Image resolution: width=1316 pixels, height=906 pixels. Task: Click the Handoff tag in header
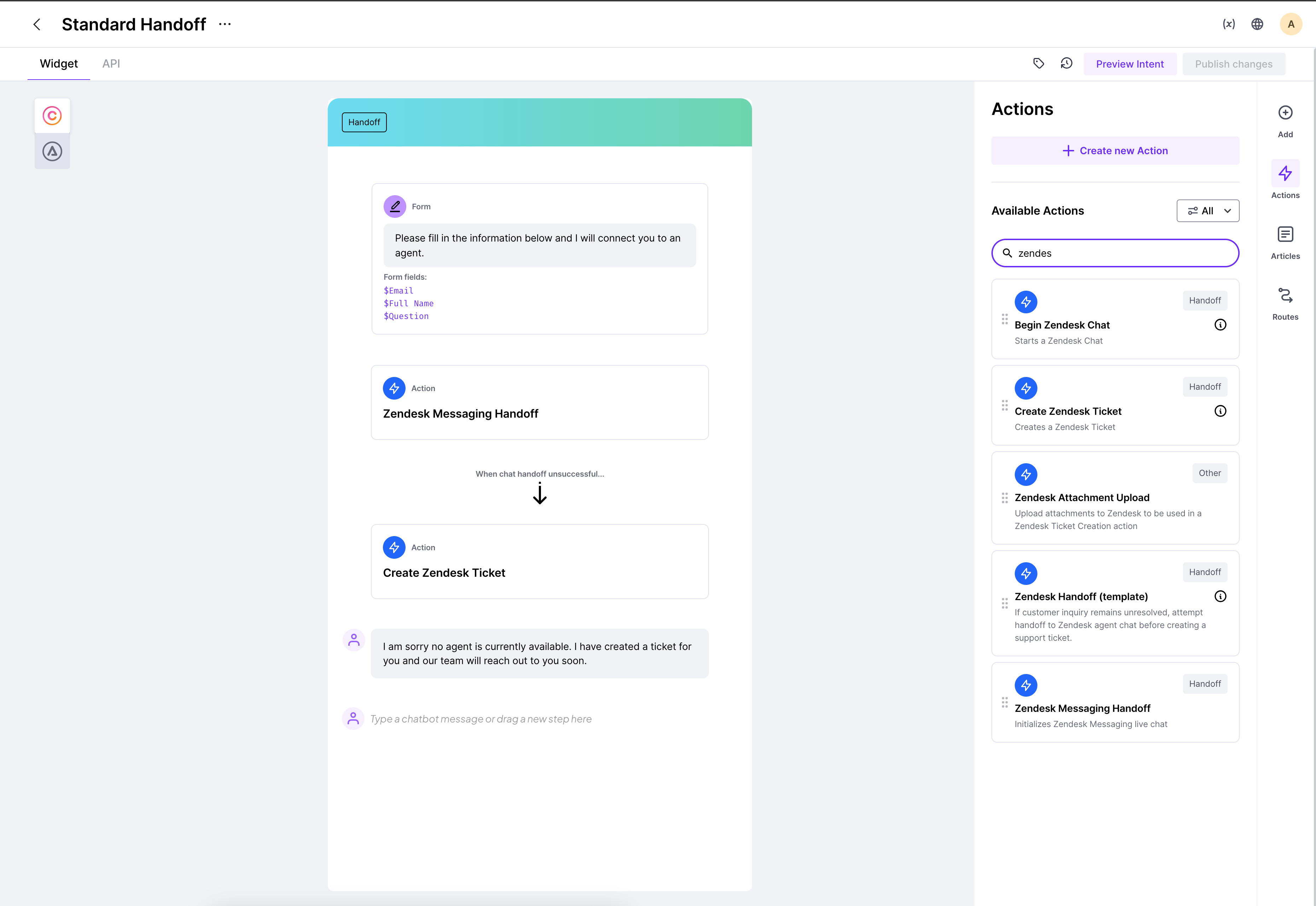(364, 122)
